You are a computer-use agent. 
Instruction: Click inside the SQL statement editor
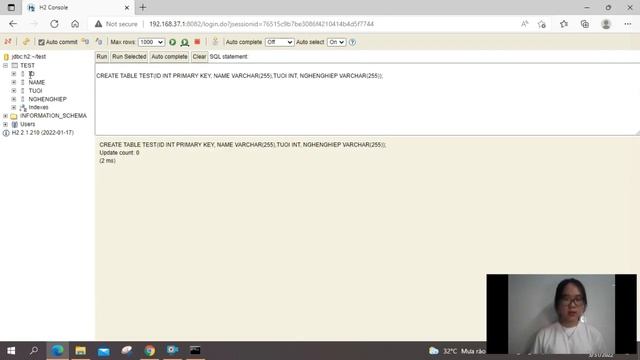pos(367,99)
